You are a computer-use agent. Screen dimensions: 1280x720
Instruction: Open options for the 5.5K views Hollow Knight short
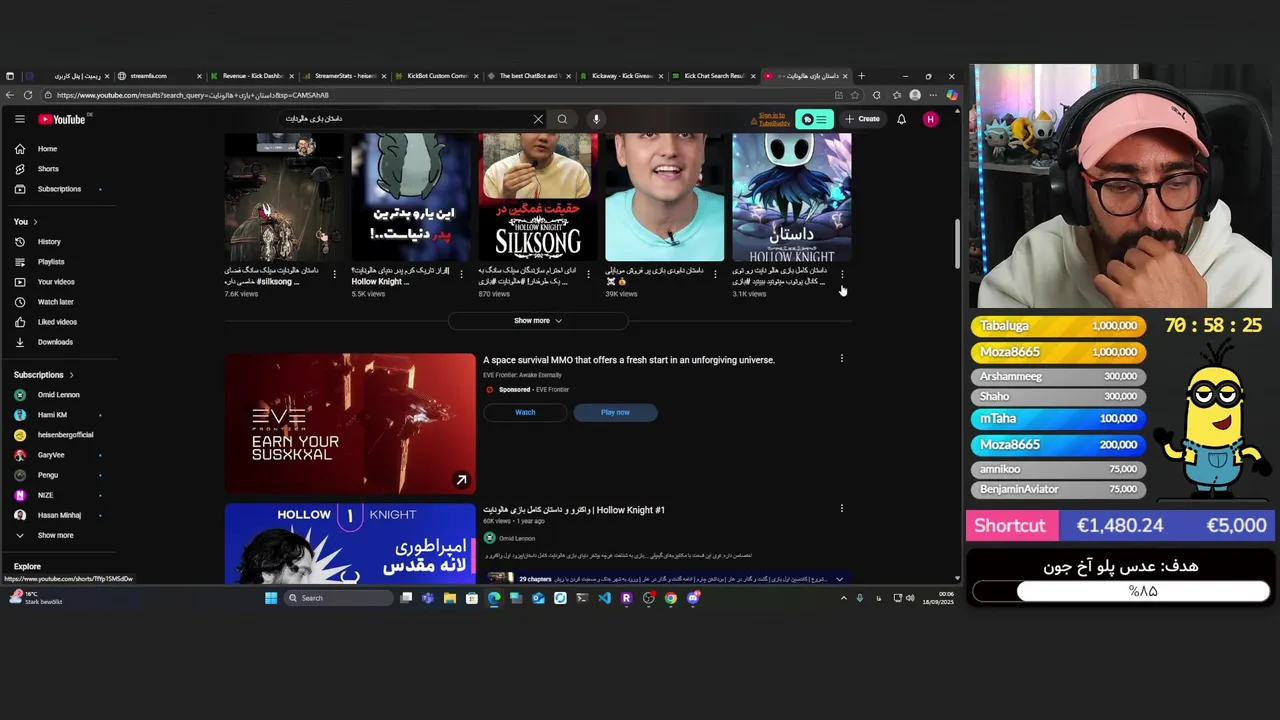pyautogui.click(x=461, y=274)
